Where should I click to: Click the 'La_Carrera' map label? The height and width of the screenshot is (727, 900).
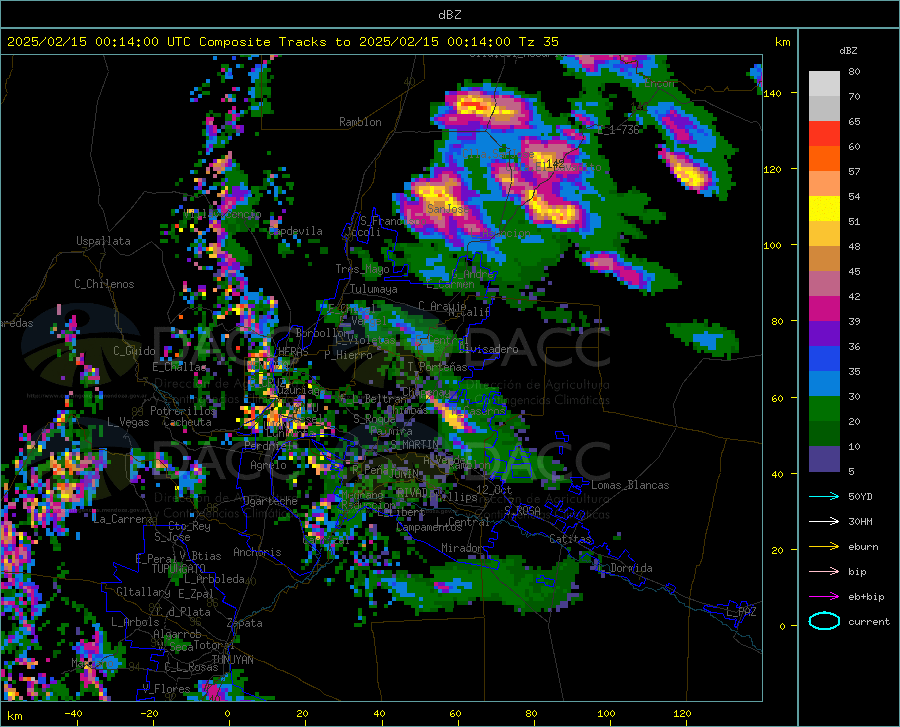(x=123, y=519)
